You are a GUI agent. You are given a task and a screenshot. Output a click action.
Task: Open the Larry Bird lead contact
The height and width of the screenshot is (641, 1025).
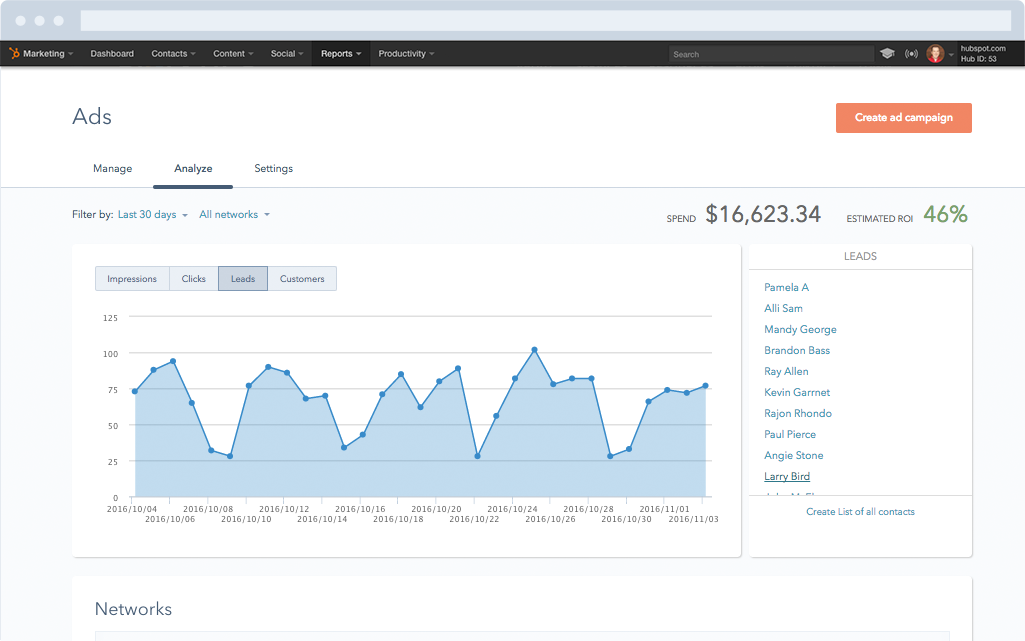(787, 476)
